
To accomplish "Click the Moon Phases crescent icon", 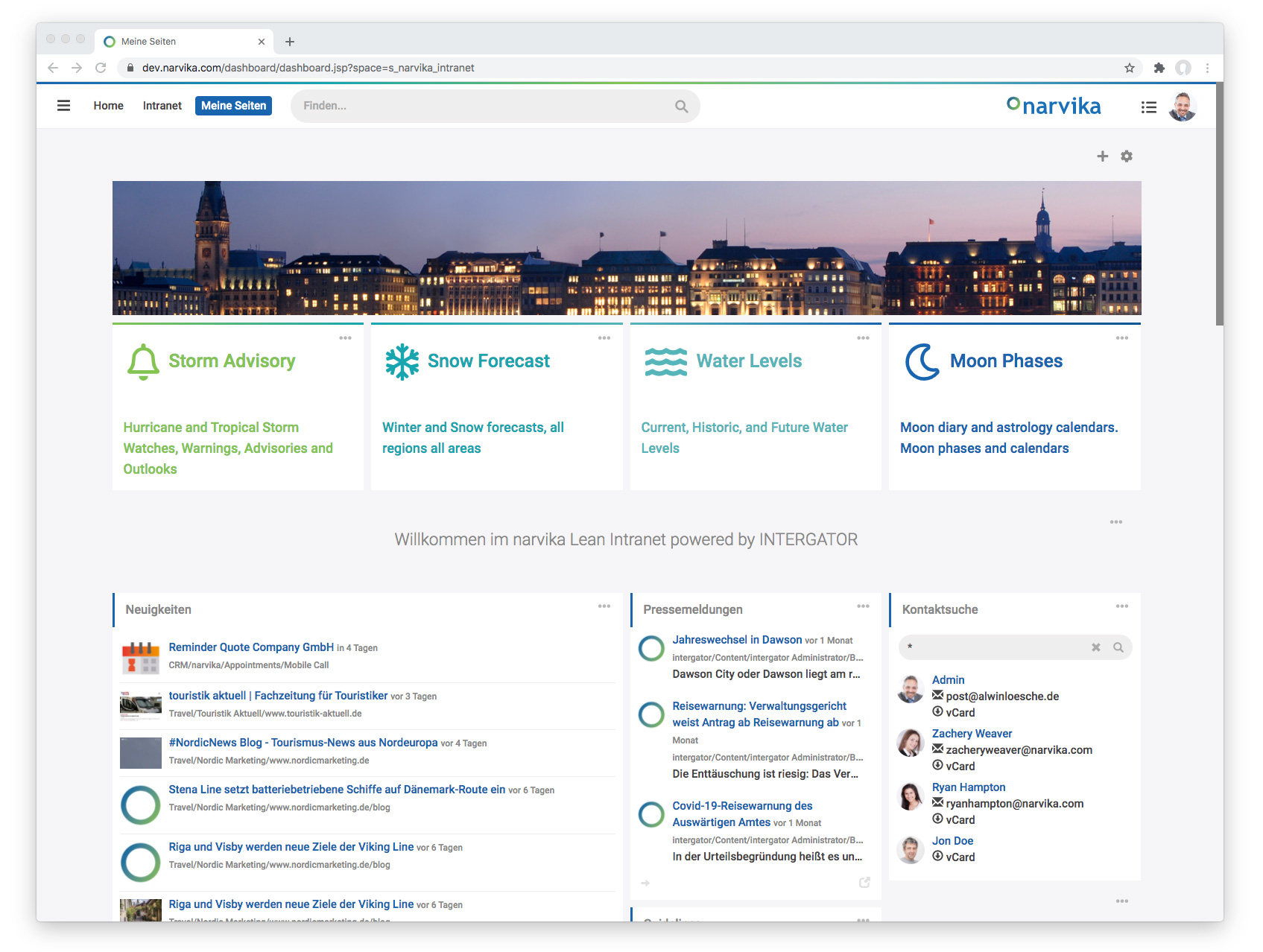I will (922, 362).
